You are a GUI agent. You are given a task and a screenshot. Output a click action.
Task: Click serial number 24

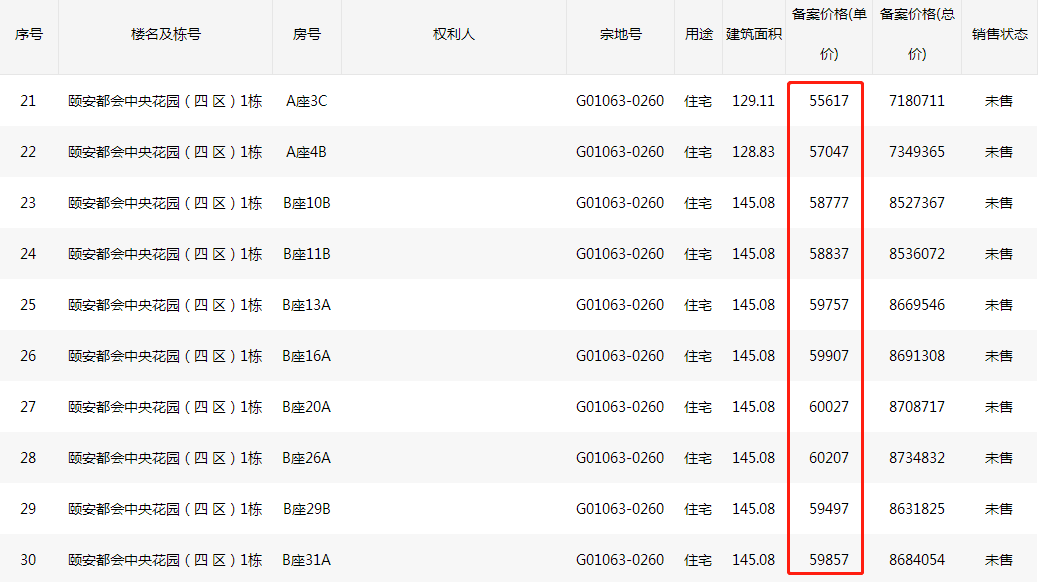pyautogui.click(x=28, y=254)
